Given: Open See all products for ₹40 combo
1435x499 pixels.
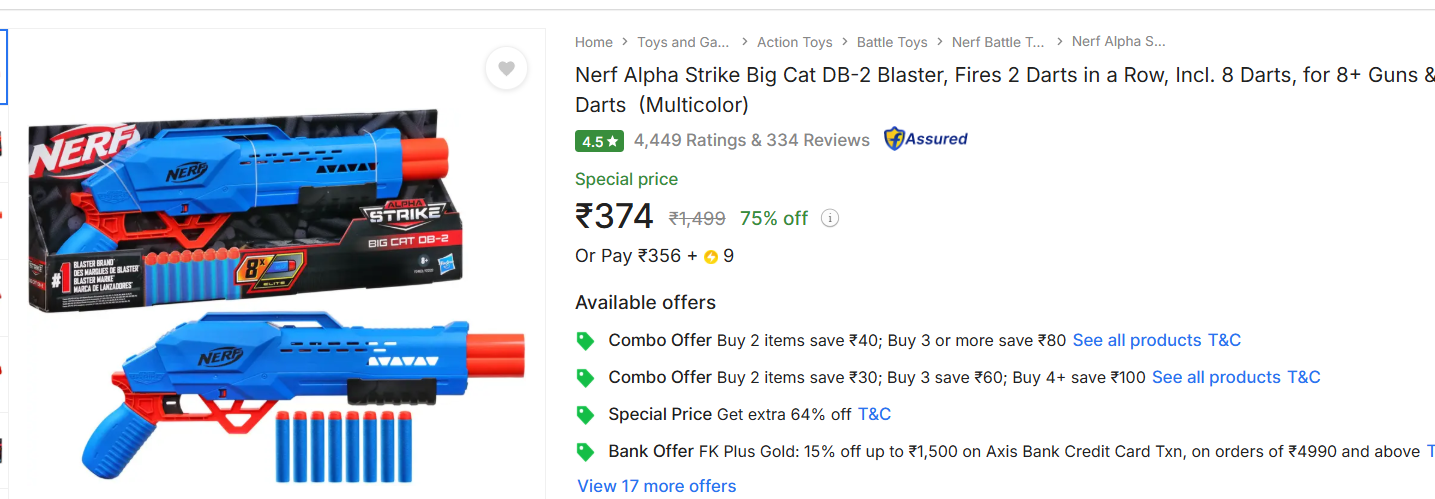Looking at the screenshot, I should pos(1136,340).
